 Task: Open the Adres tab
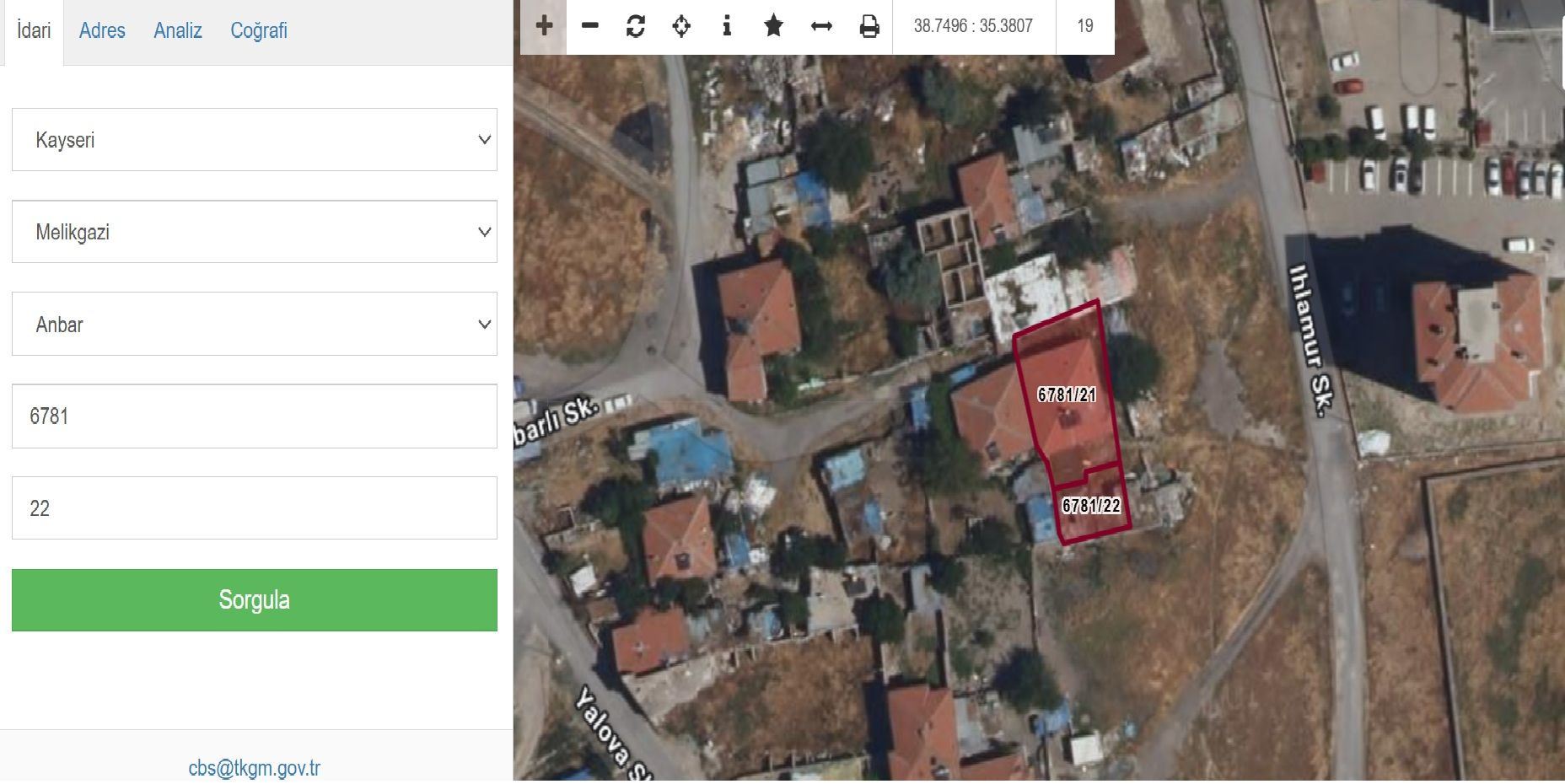[102, 31]
